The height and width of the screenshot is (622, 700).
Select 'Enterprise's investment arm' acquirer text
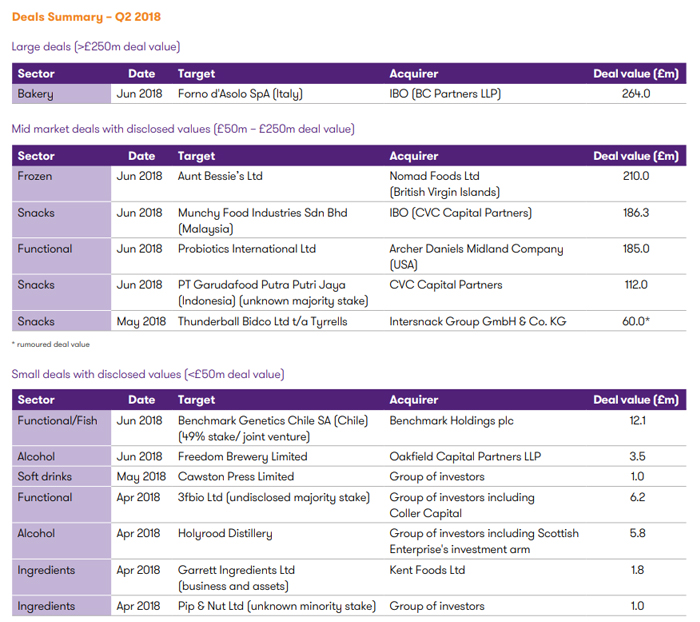click(460, 549)
